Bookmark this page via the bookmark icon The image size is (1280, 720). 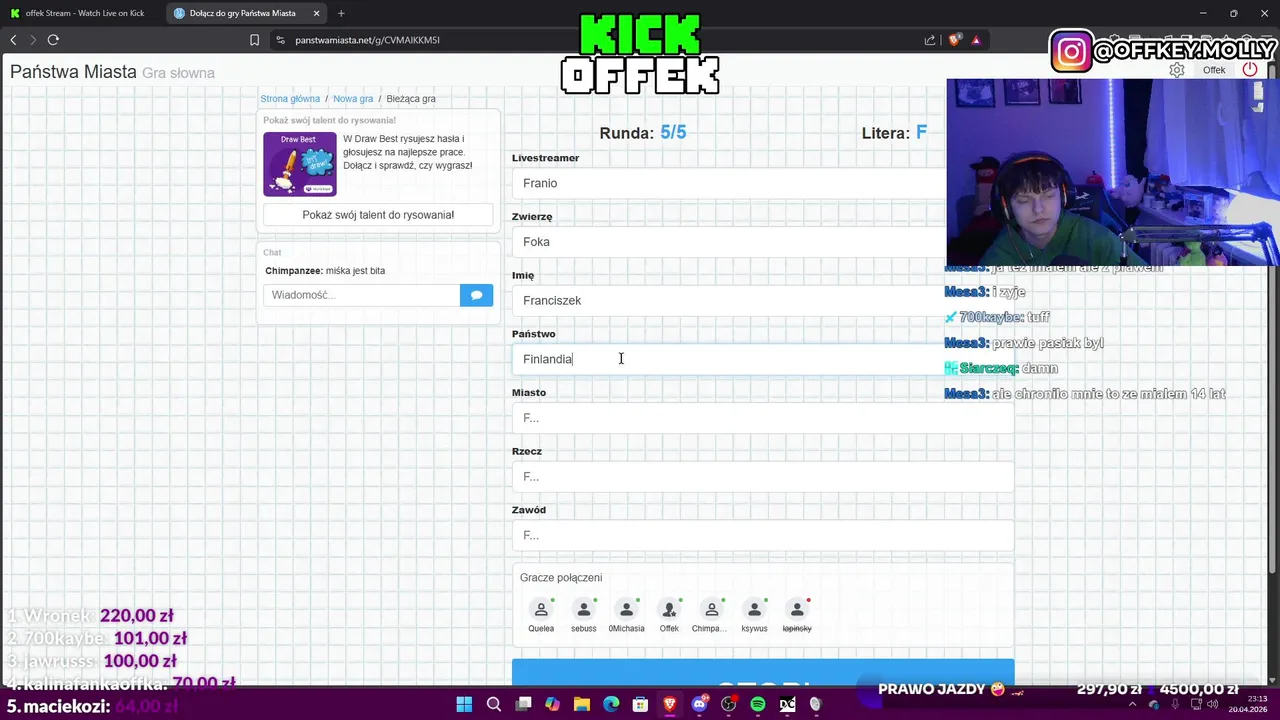pyautogui.click(x=254, y=40)
